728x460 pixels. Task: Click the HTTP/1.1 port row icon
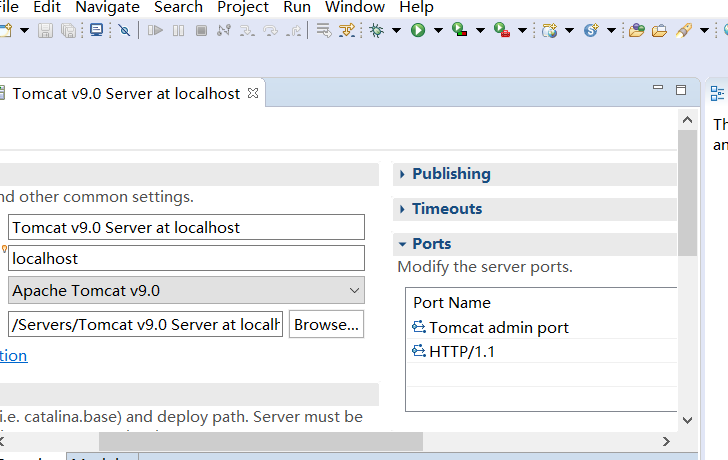tap(419, 350)
